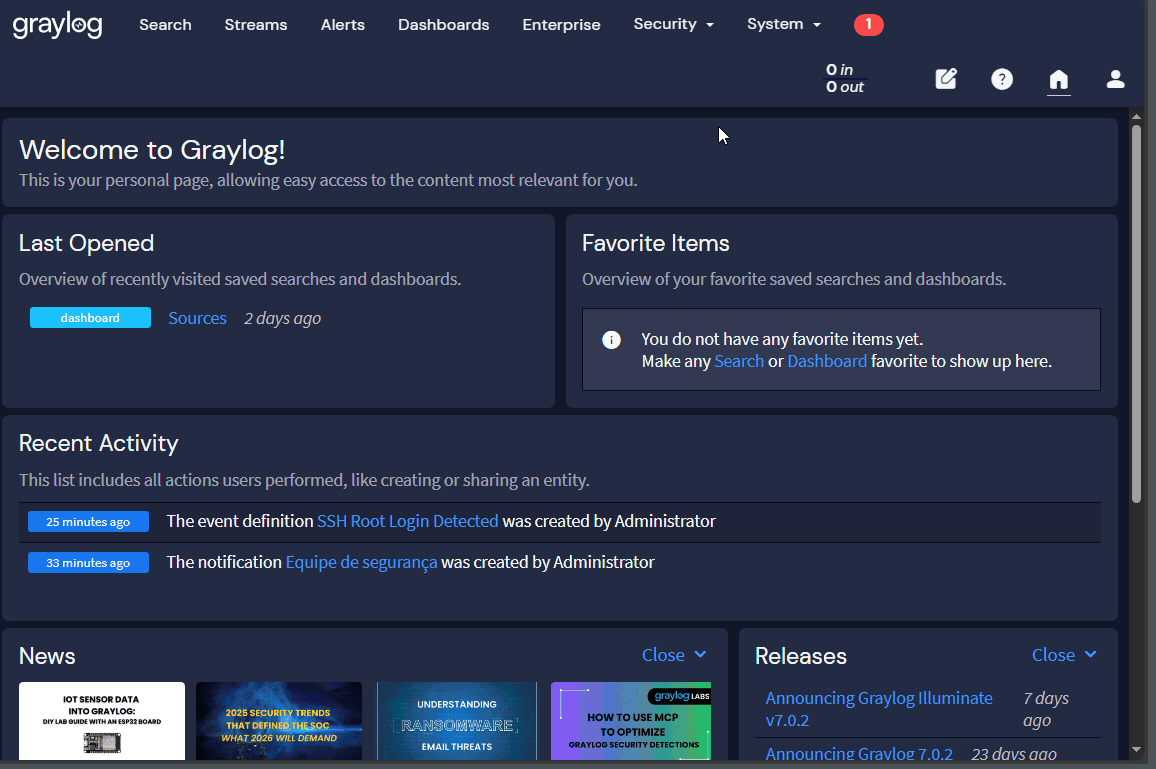1156x769 pixels.
Task: Click the Understanding Ransomware news thumbnail
Action: (x=456, y=721)
